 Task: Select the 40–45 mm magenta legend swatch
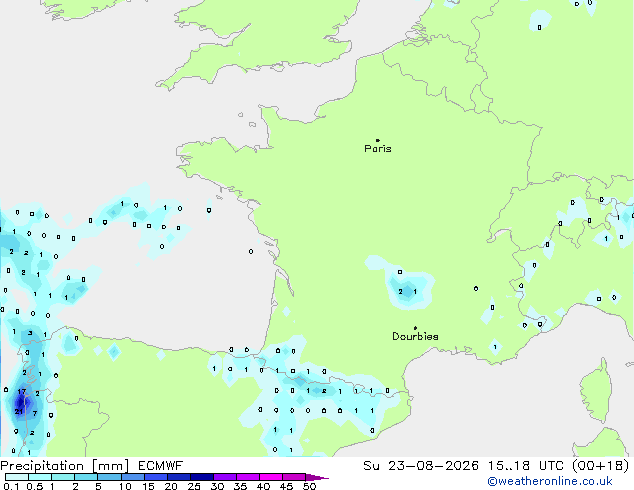pos(271,477)
